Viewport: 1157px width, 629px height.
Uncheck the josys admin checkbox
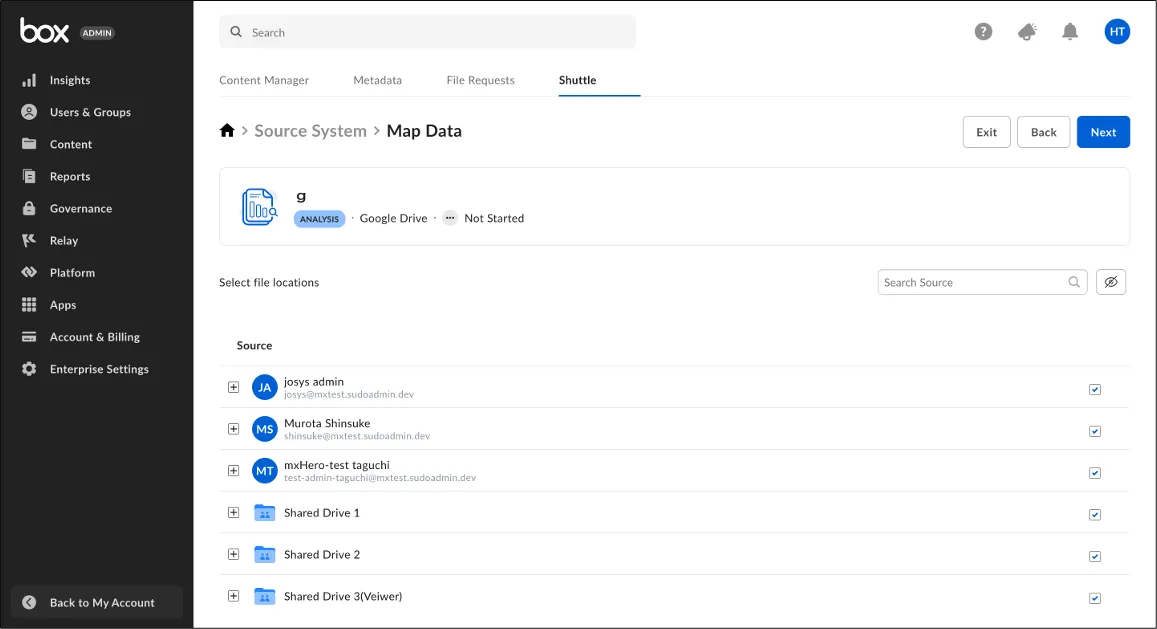pyautogui.click(x=1095, y=389)
